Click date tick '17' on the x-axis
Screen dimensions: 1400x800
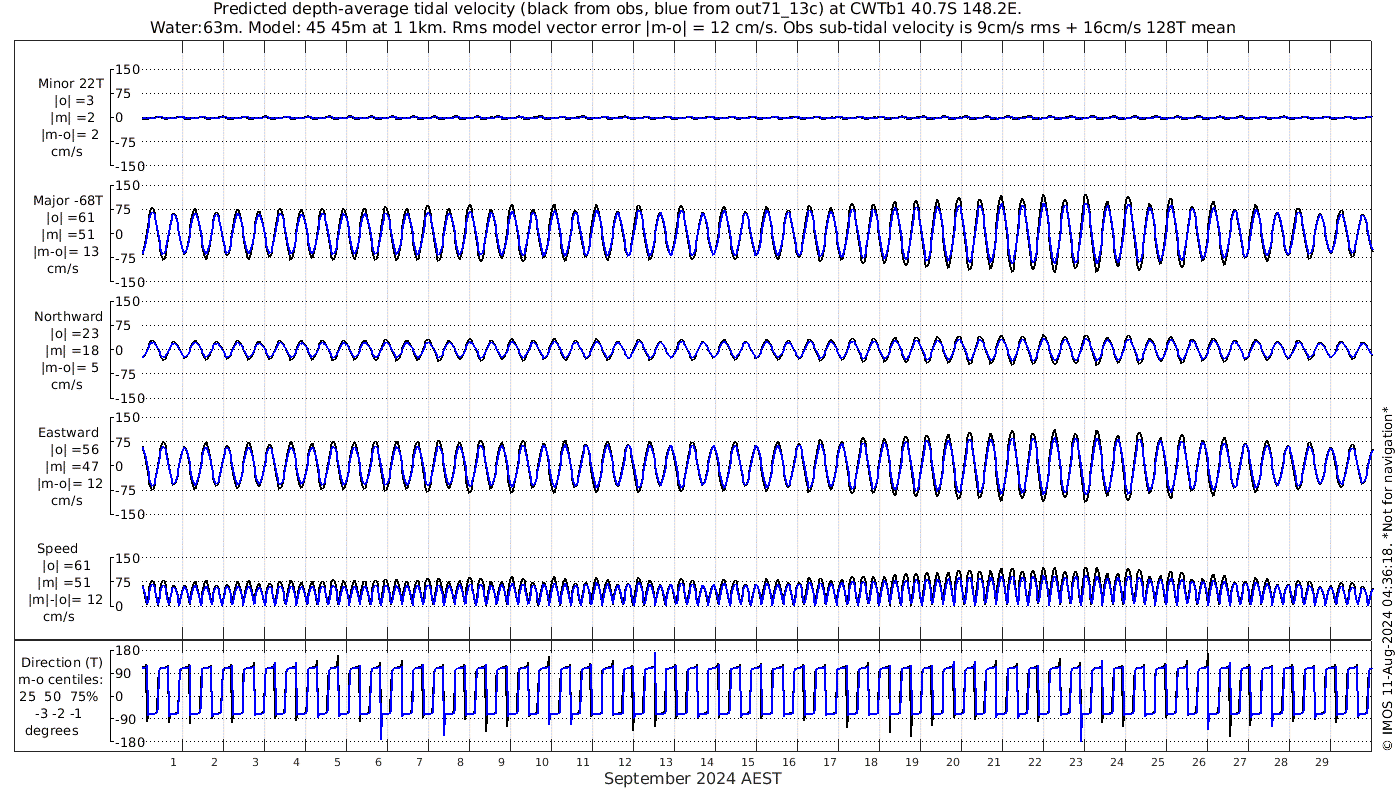(829, 762)
